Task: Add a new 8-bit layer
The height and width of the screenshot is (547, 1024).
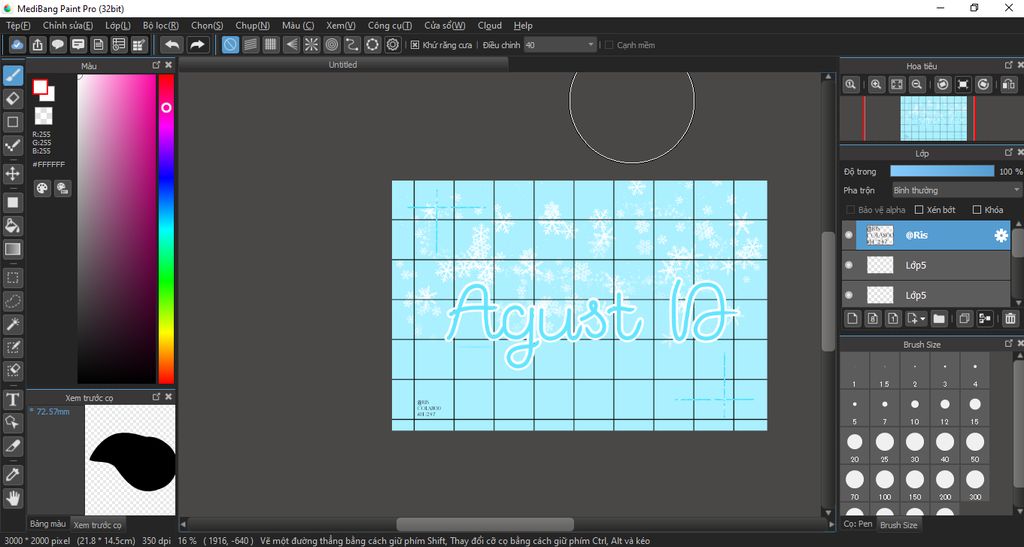Action: coord(873,319)
